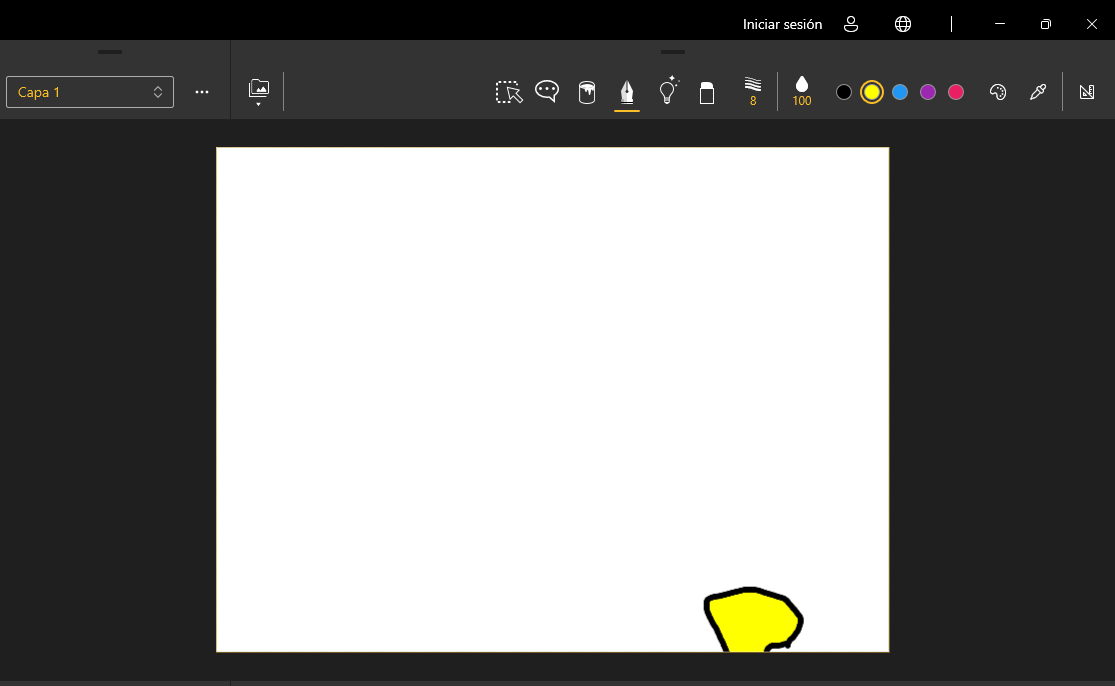Click the grab handle above the tools panel
This screenshot has height=686, width=1115.
tap(673, 52)
